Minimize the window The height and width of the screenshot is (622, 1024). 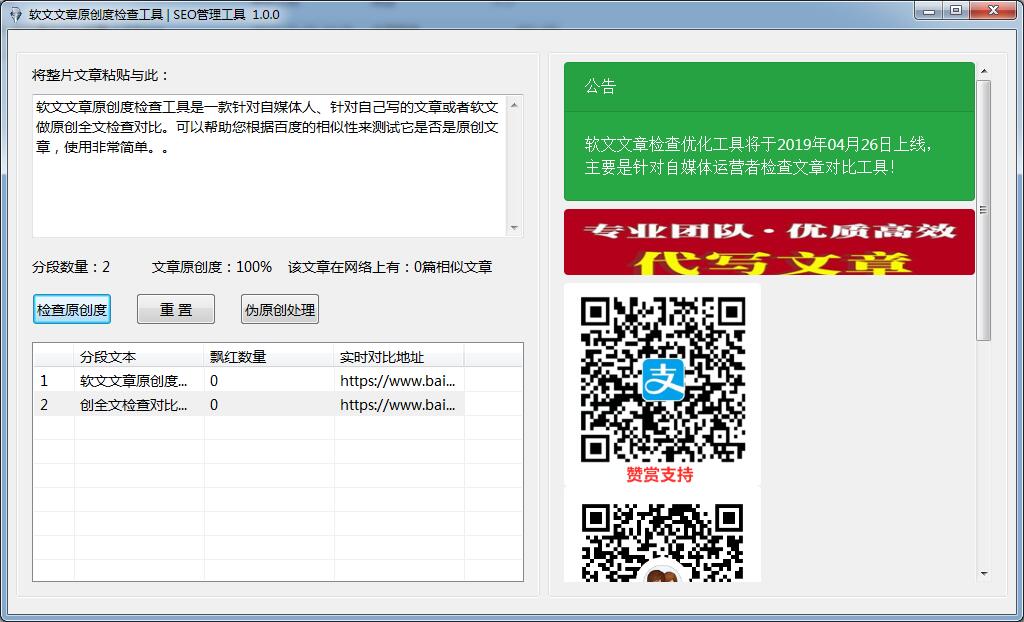pyautogui.click(x=928, y=11)
